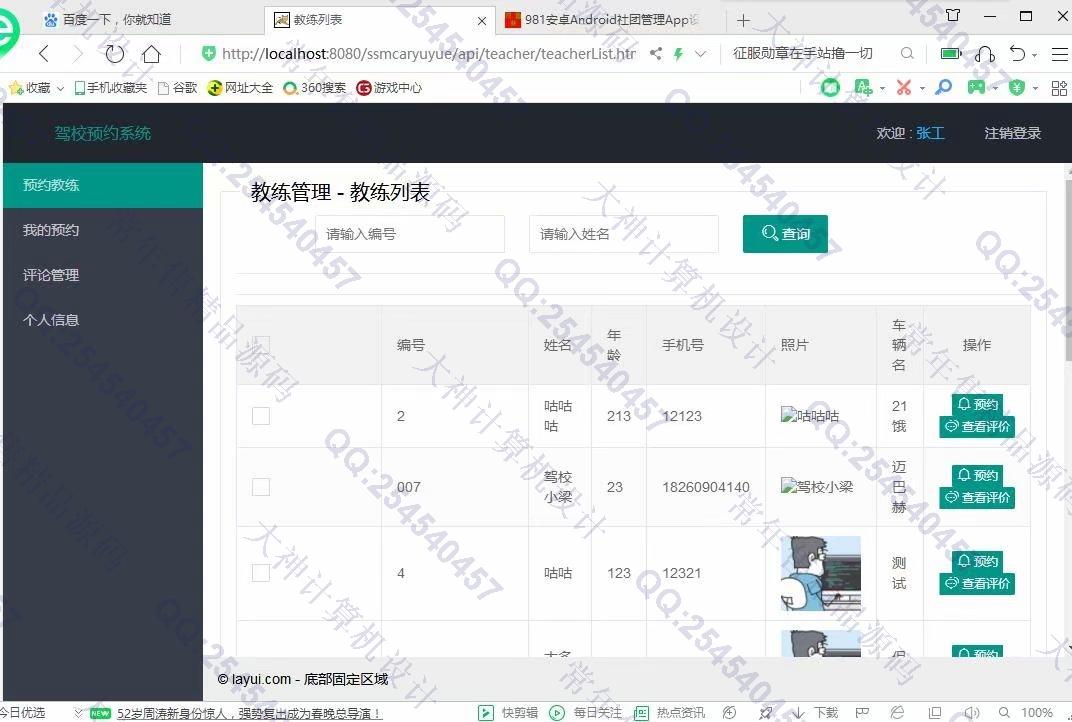
Task: Open 下载 downloads in status bar
Action: (x=815, y=712)
